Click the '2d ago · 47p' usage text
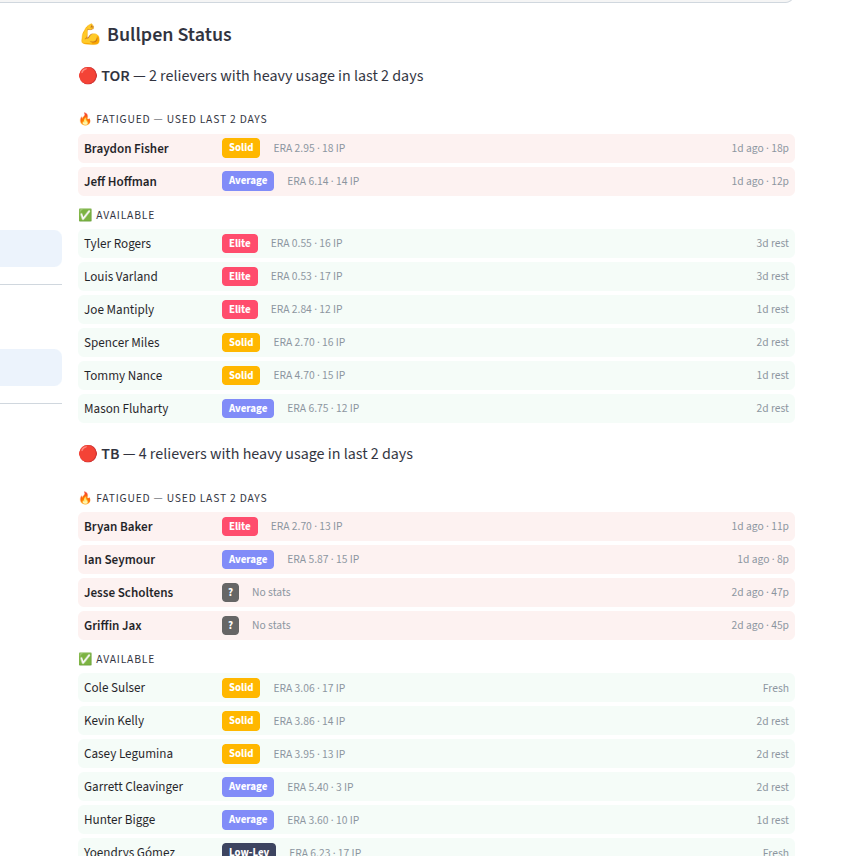850x856 pixels. click(760, 592)
